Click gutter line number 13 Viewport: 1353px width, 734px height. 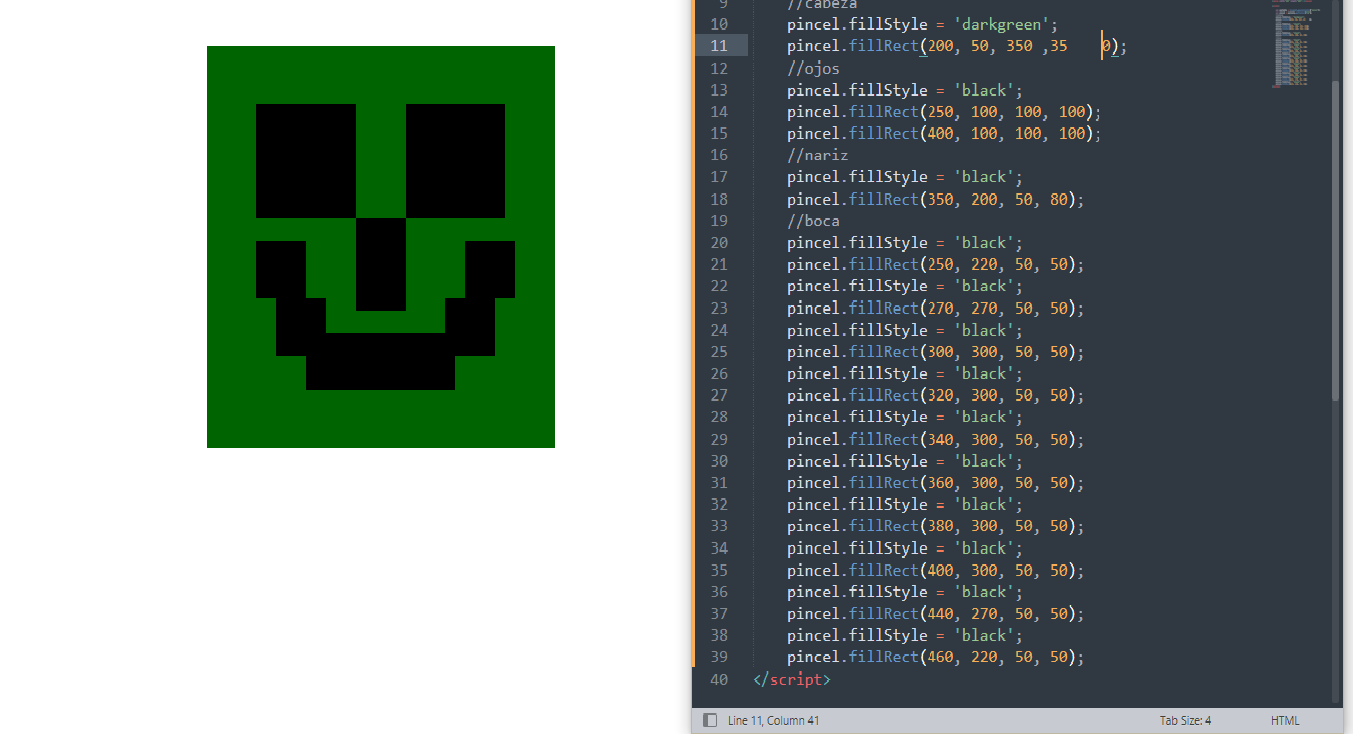[x=719, y=90]
